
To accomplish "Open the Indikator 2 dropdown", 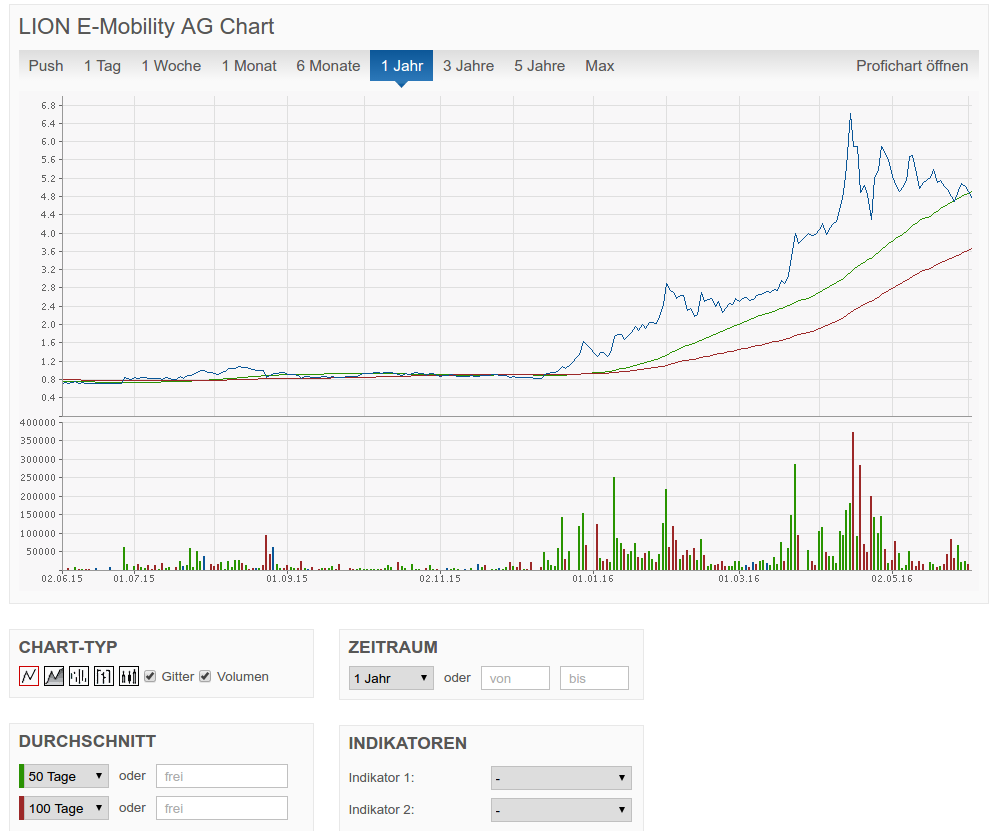I will point(560,809).
